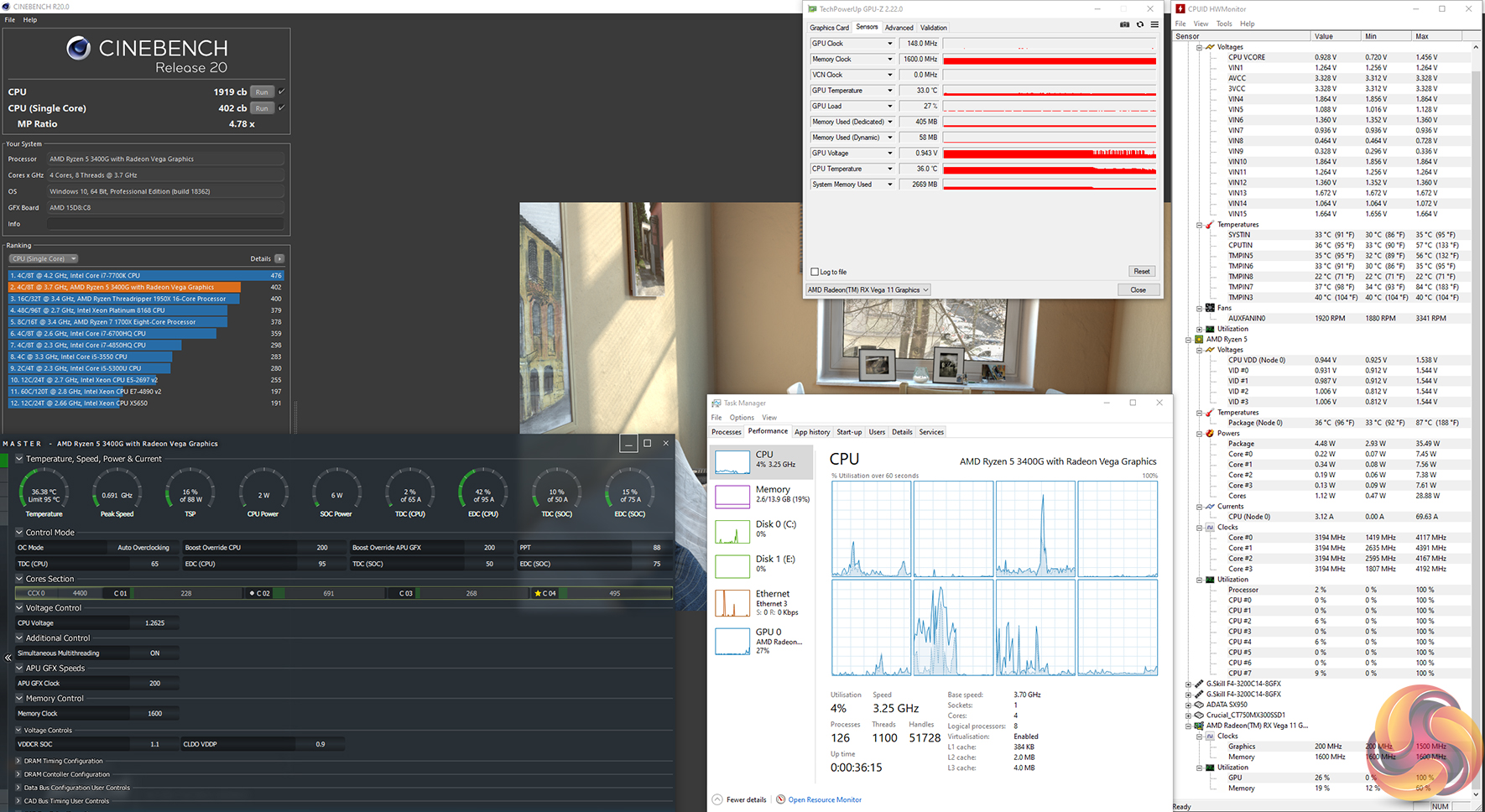Open the App history tab in Task Manager
Viewport: 1485px width, 812px height.
[x=811, y=432]
